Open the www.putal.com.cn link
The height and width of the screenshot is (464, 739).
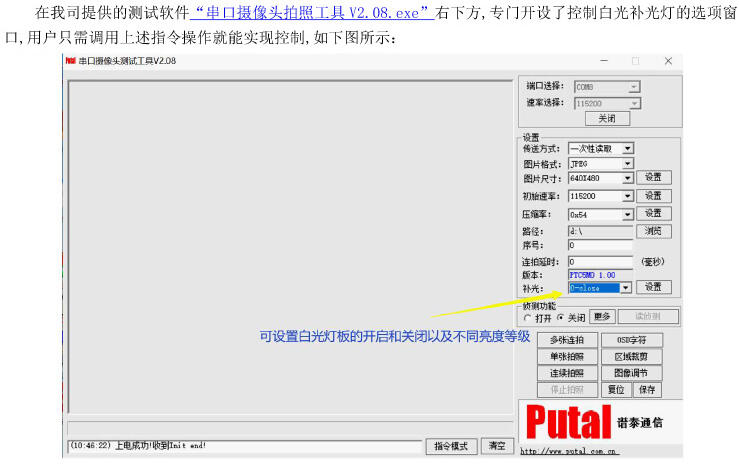click(569, 452)
